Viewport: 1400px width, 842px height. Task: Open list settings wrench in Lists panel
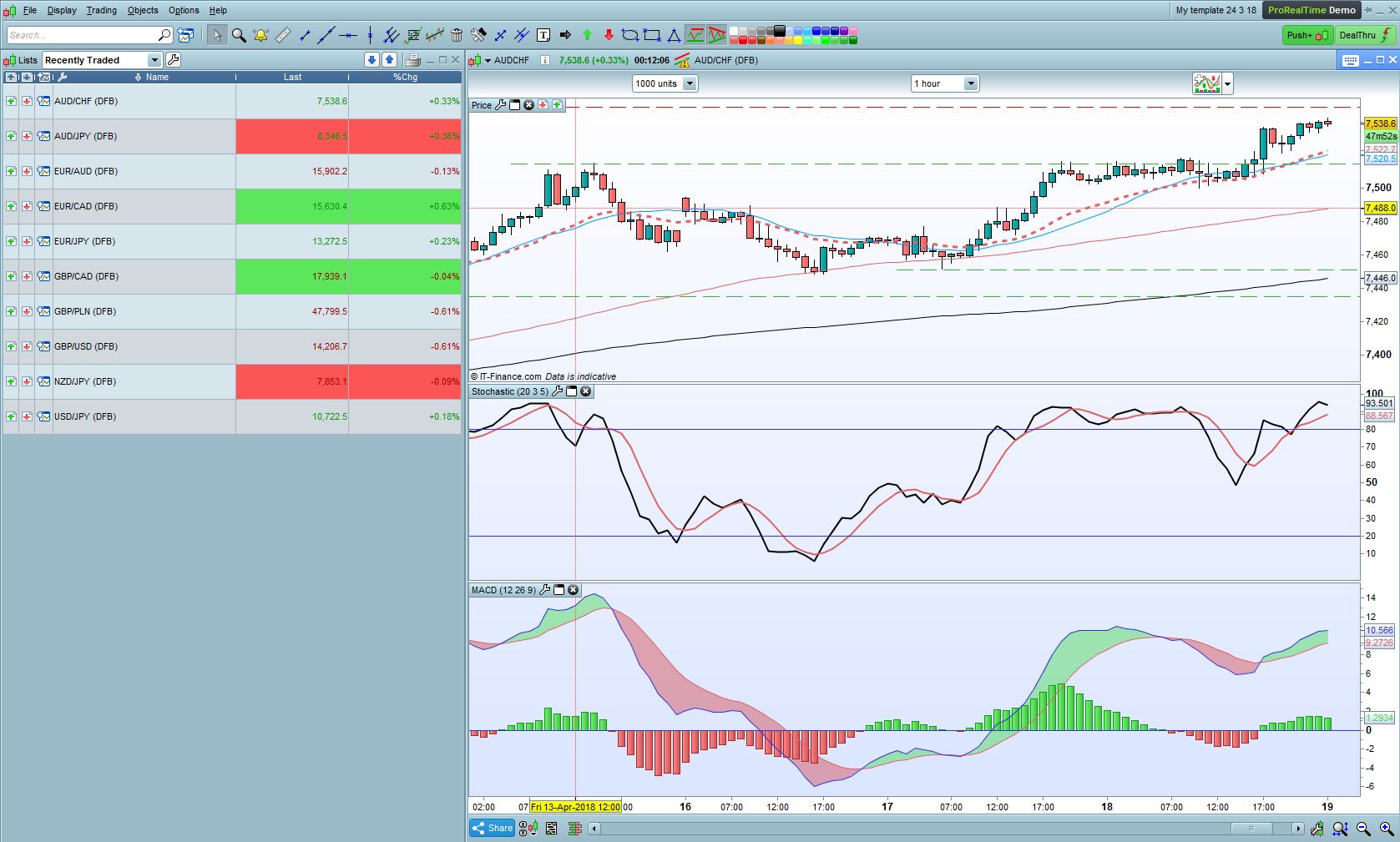173,60
